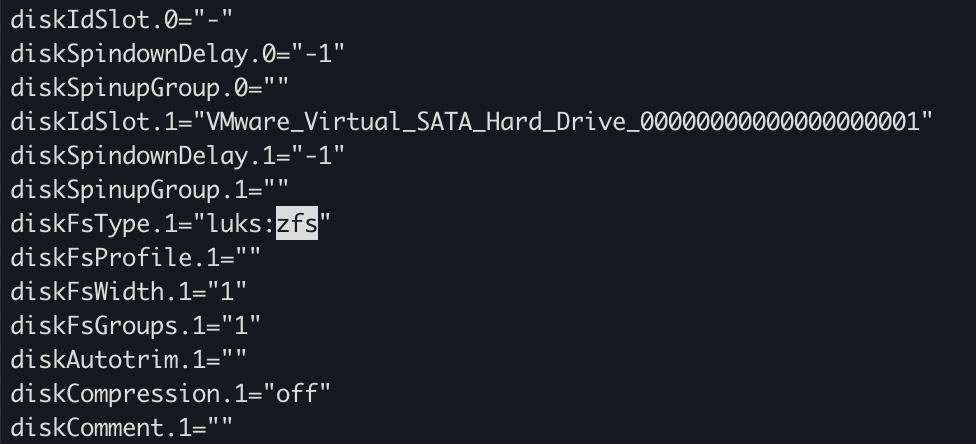Click the diskCompression.1 key name
Viewport: 976px width, 444px height.
(x=129, y=393)
